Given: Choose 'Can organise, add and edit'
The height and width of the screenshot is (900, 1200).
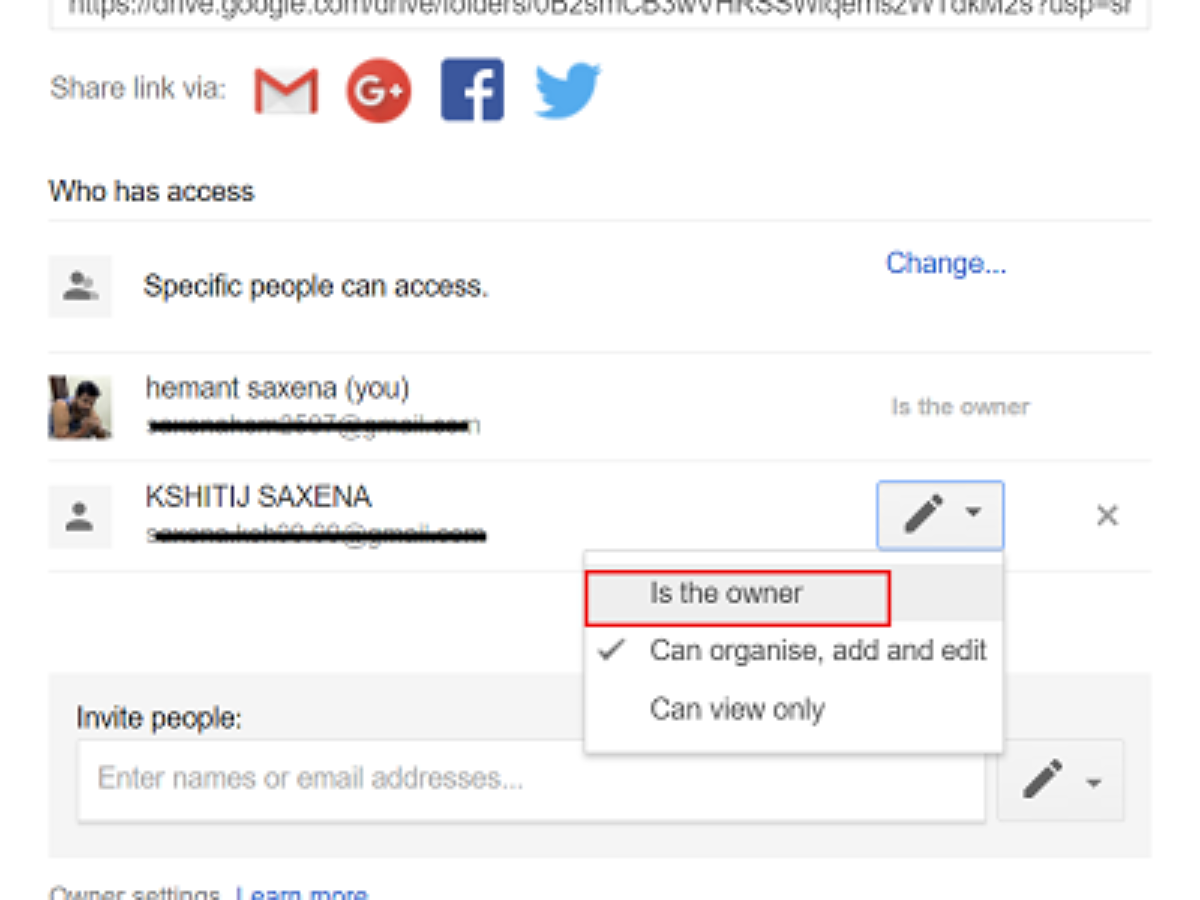Looking at the screenshot, I should coord(818,651).
